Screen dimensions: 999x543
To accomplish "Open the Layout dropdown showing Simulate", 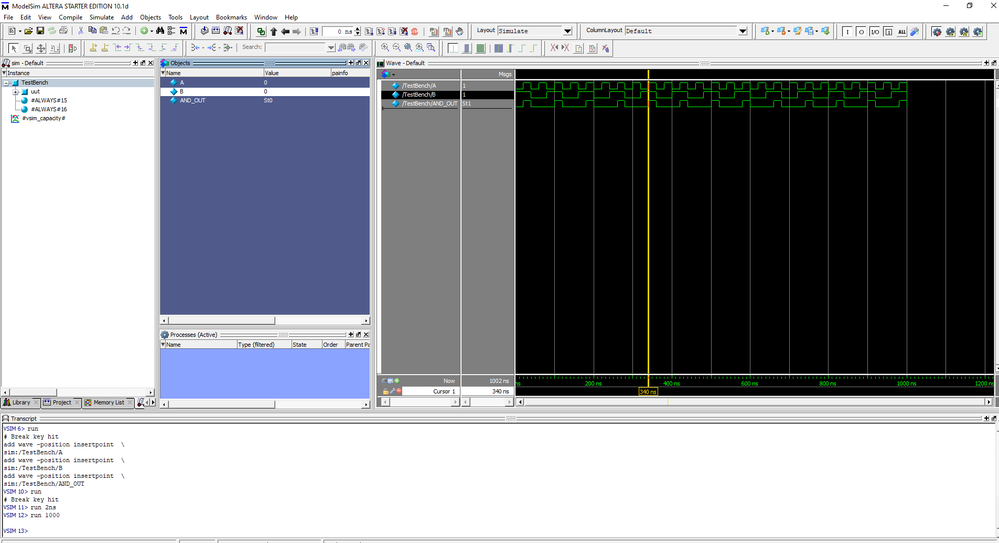I will coord(531,31).
